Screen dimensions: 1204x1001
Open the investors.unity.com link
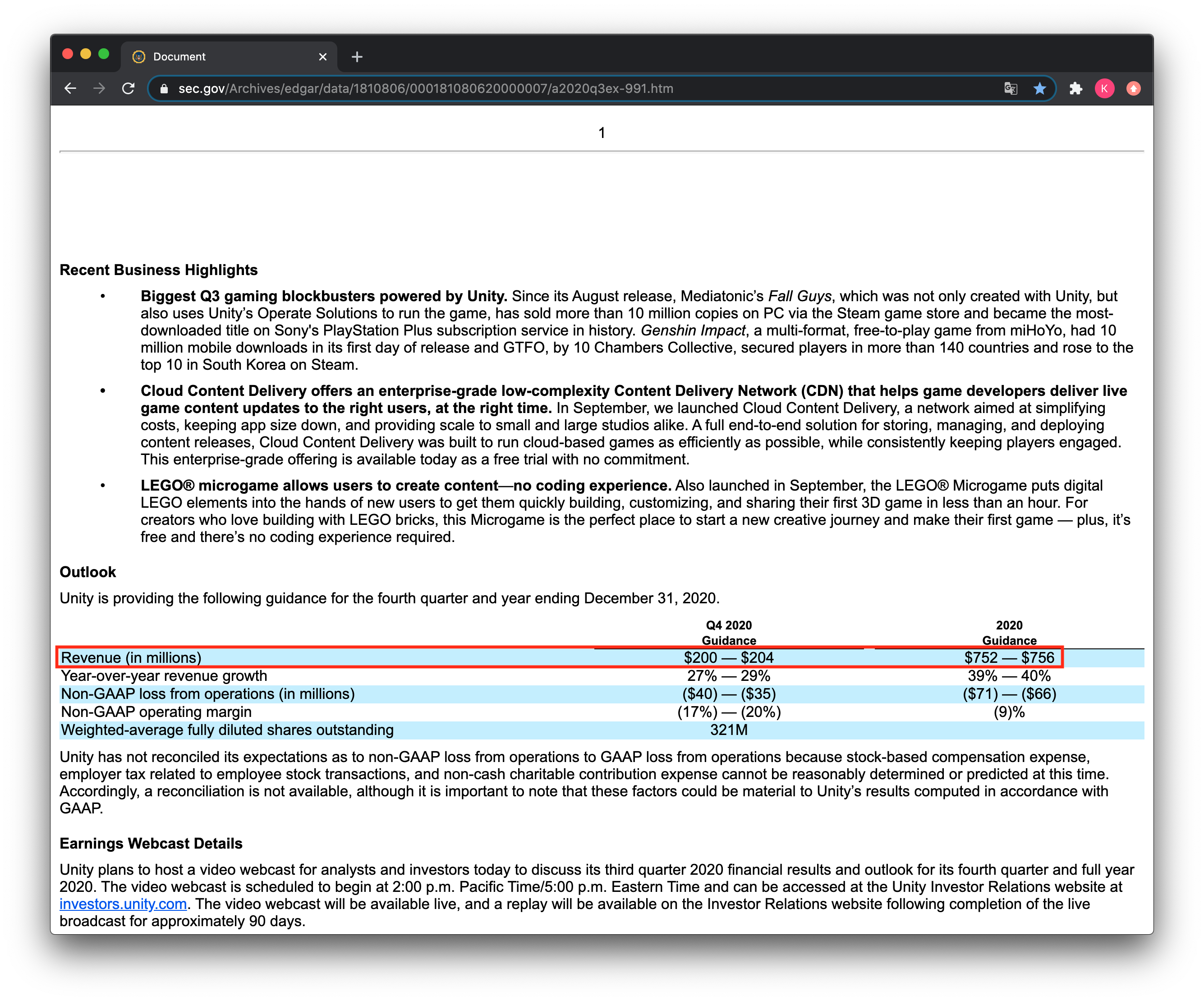pyautogui.click(x=123, y=904)
